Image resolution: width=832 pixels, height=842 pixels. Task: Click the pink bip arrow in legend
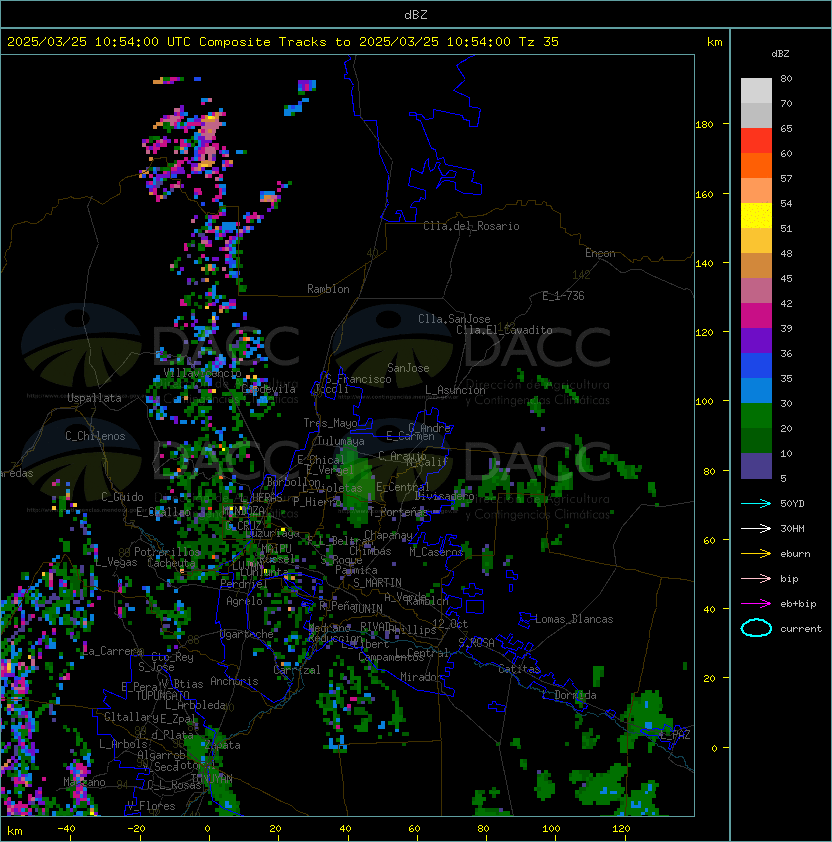[756, 578]
